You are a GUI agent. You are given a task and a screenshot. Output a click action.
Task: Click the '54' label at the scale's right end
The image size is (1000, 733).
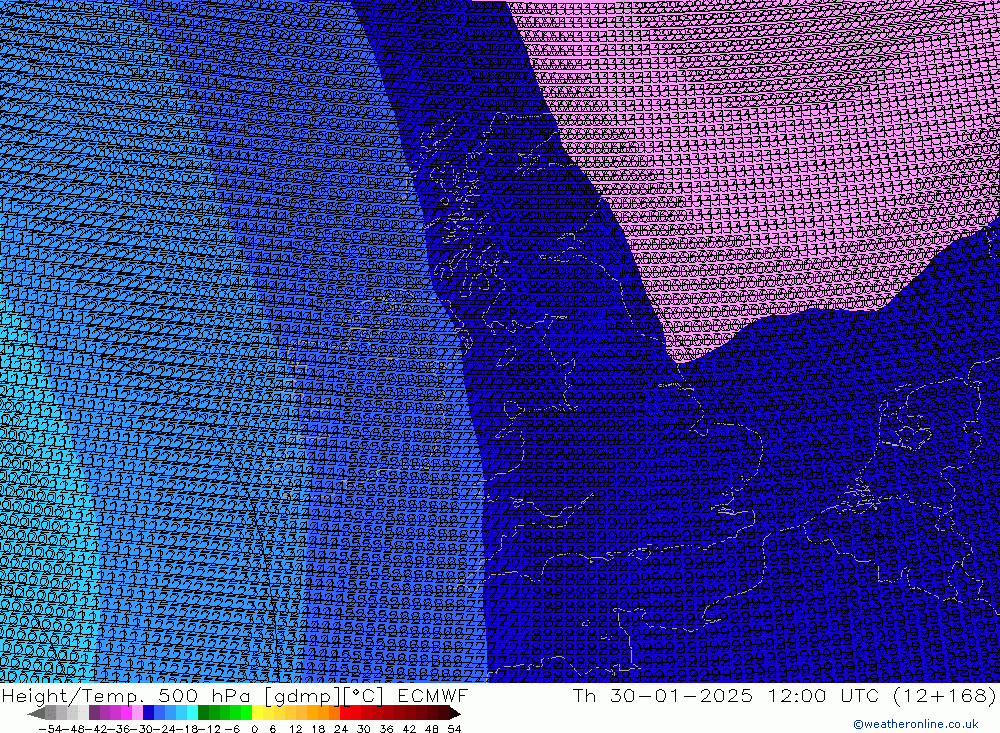coord(454,729)
